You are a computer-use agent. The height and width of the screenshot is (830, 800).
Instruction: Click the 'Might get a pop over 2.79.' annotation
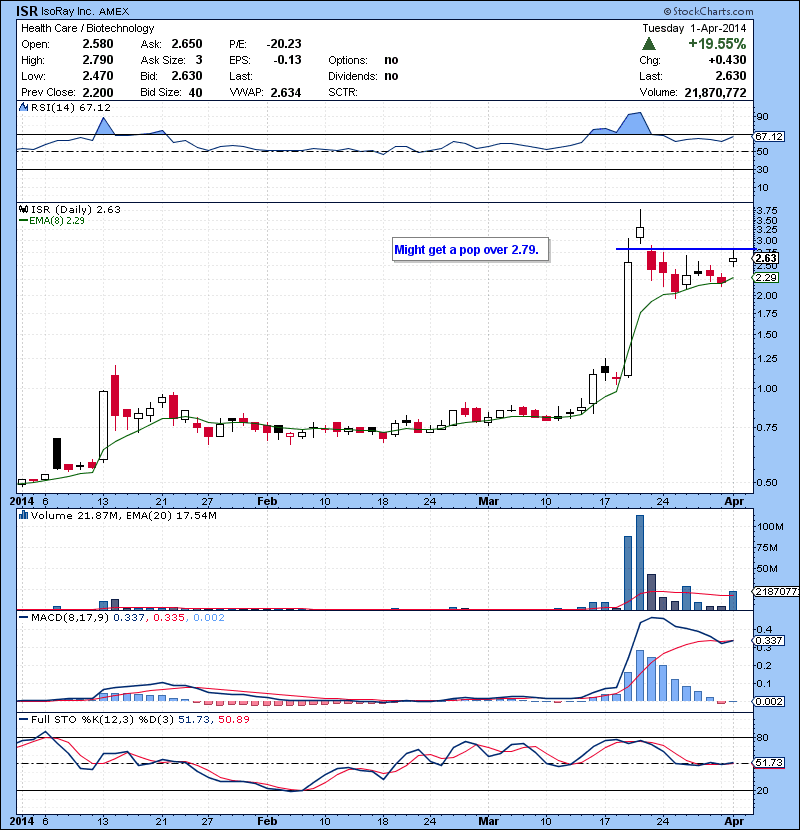(x=470, y=250)
